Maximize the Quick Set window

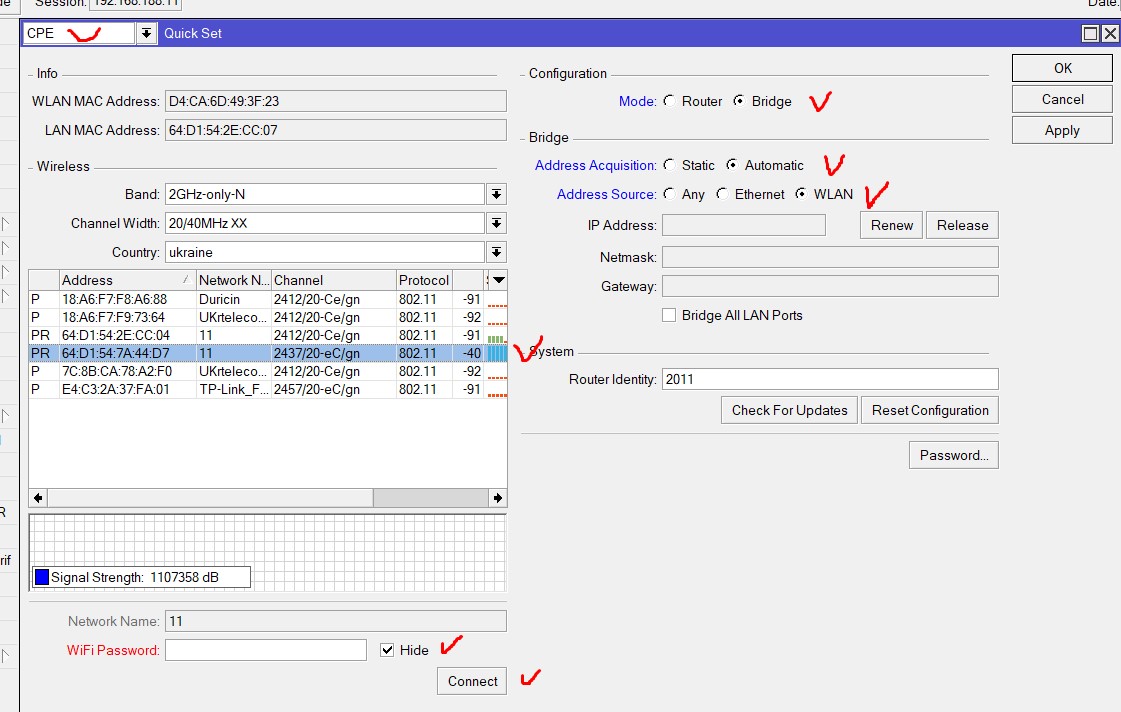coord(1090,34)
